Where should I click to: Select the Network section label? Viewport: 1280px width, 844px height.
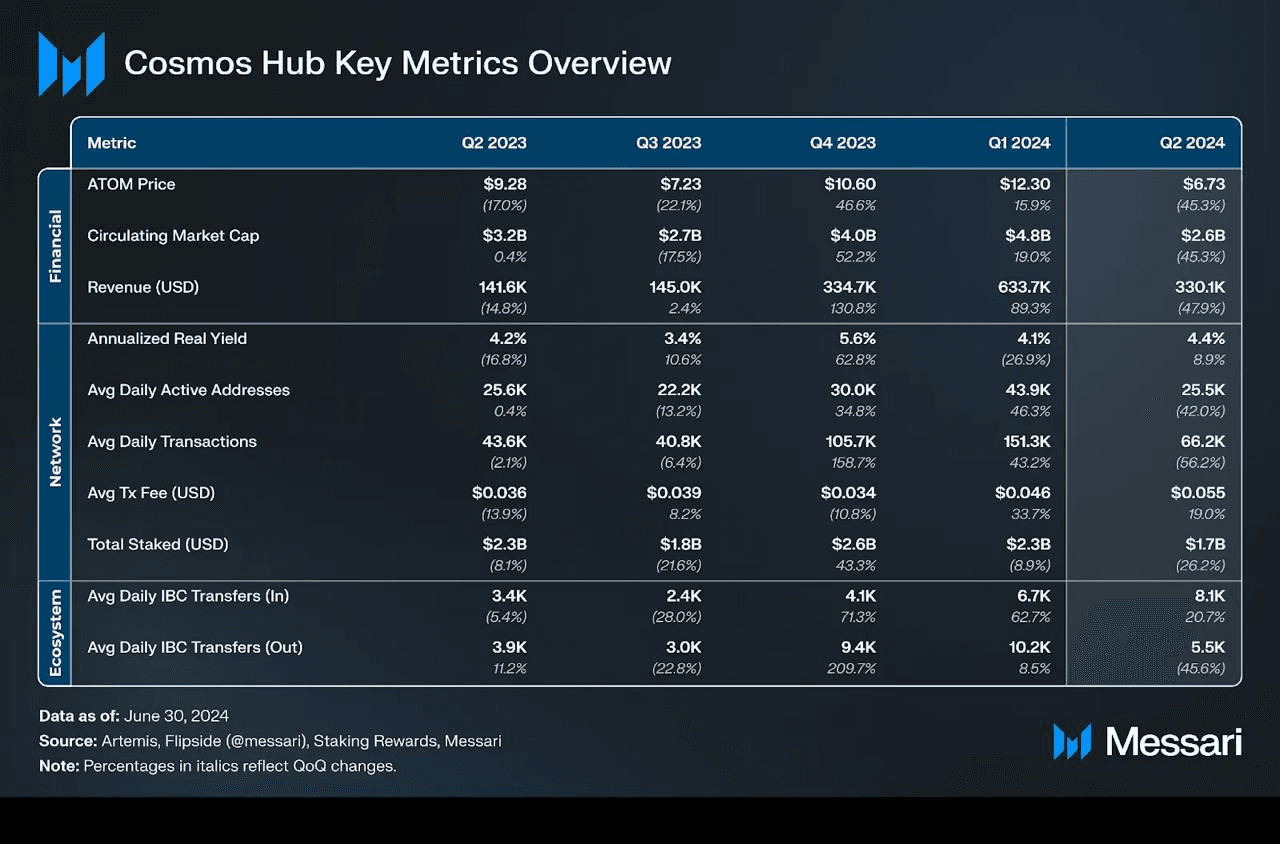click(x=55, y=452)
